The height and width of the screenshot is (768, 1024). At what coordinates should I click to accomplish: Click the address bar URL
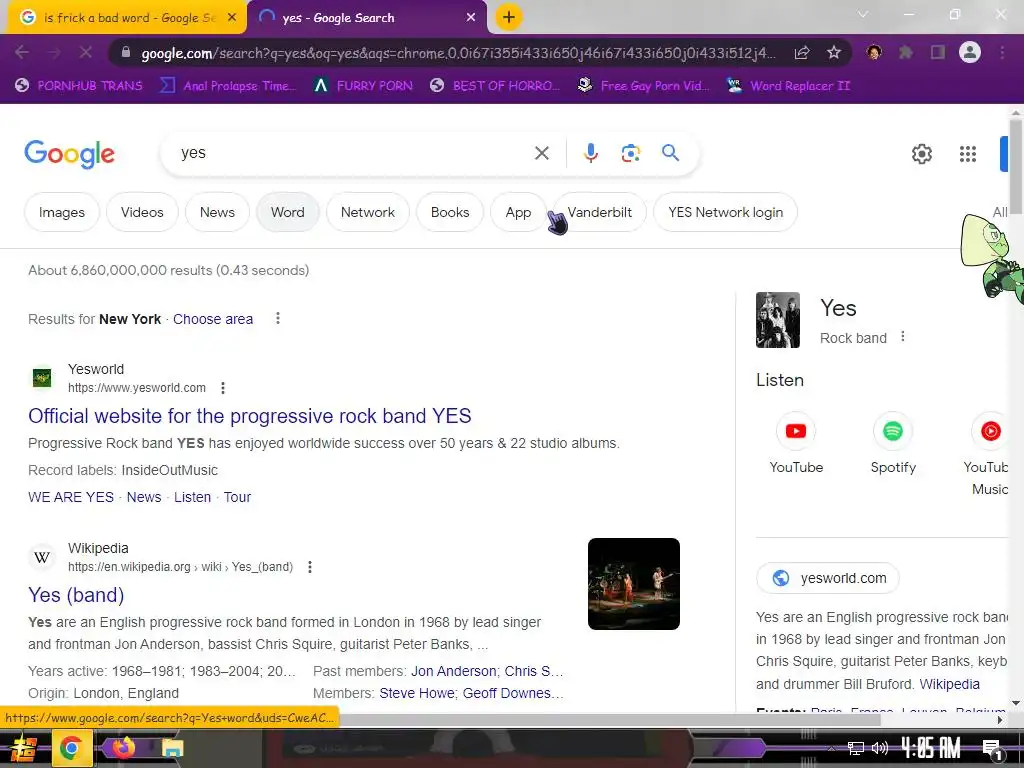[x=458, y=53]
